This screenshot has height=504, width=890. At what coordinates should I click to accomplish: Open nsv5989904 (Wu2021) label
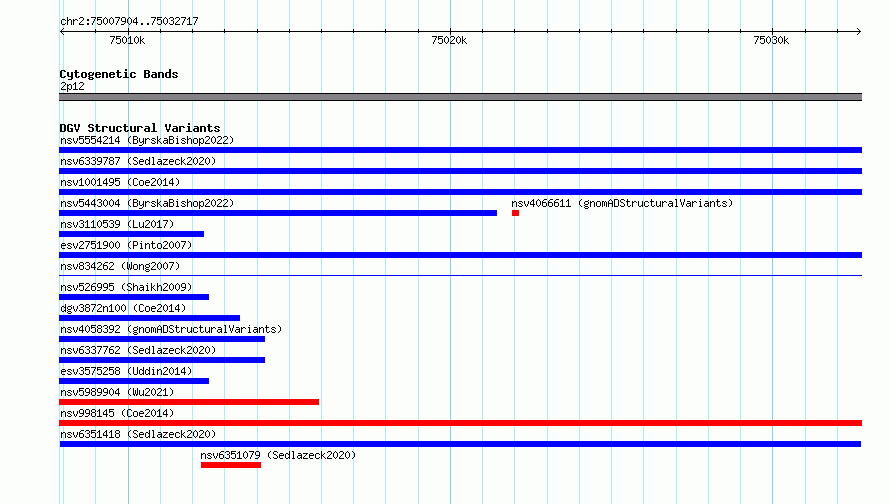[117, 392]
